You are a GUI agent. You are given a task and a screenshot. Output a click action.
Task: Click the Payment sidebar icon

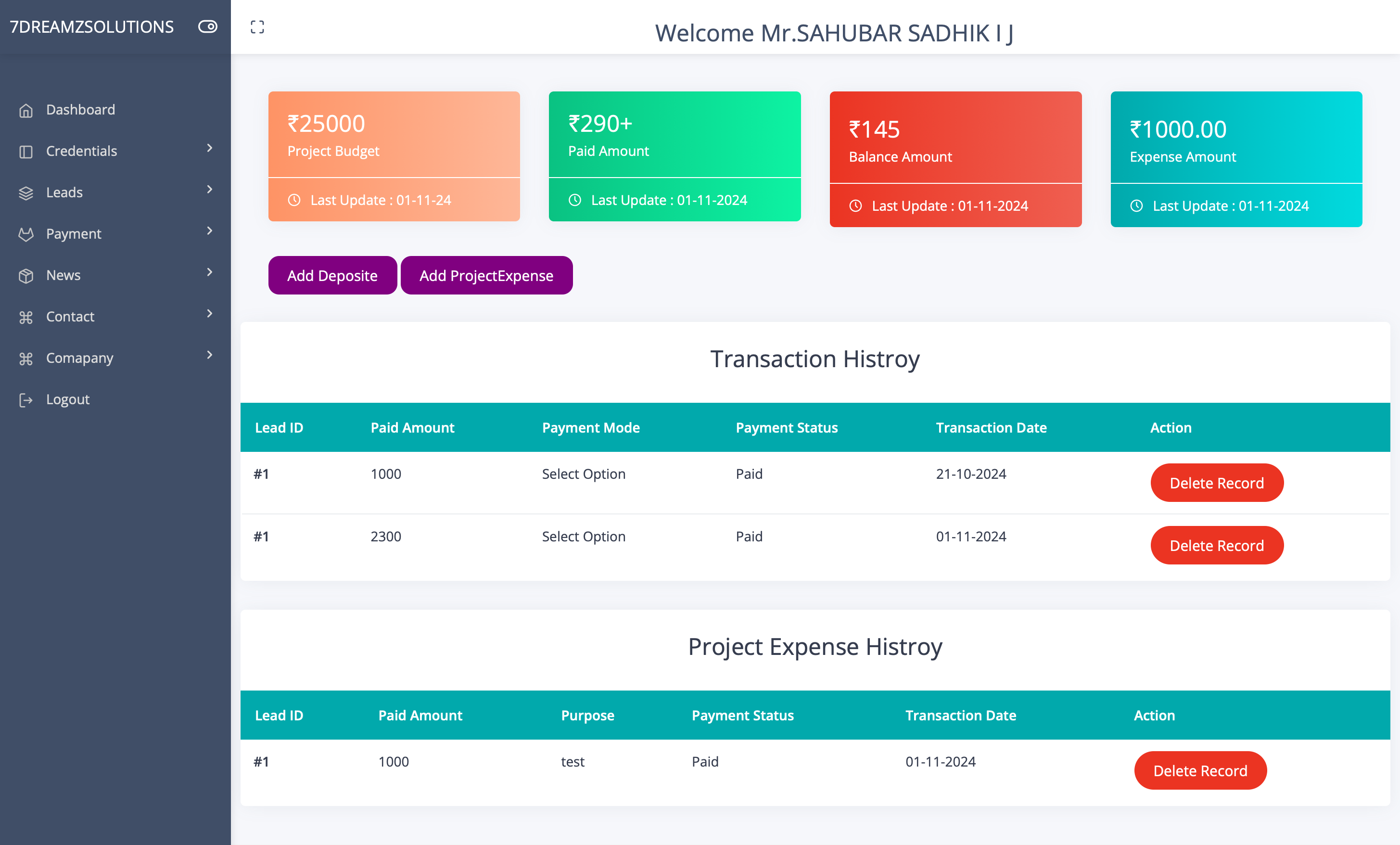point(25,234)
